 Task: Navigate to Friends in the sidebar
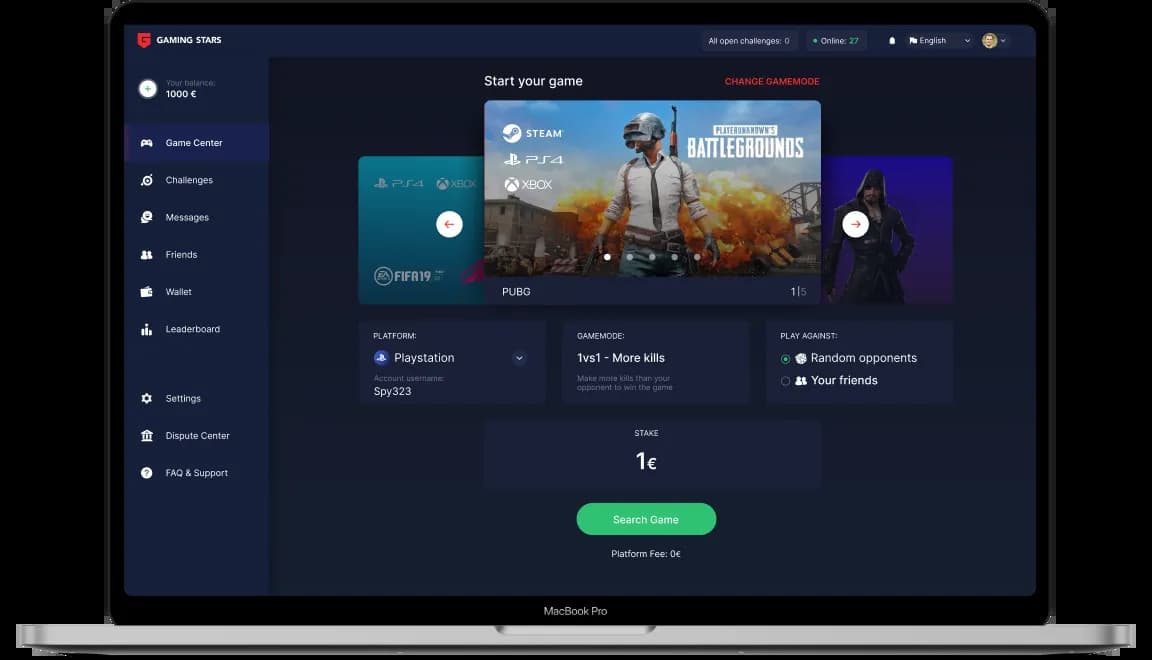tap(181, 255)
